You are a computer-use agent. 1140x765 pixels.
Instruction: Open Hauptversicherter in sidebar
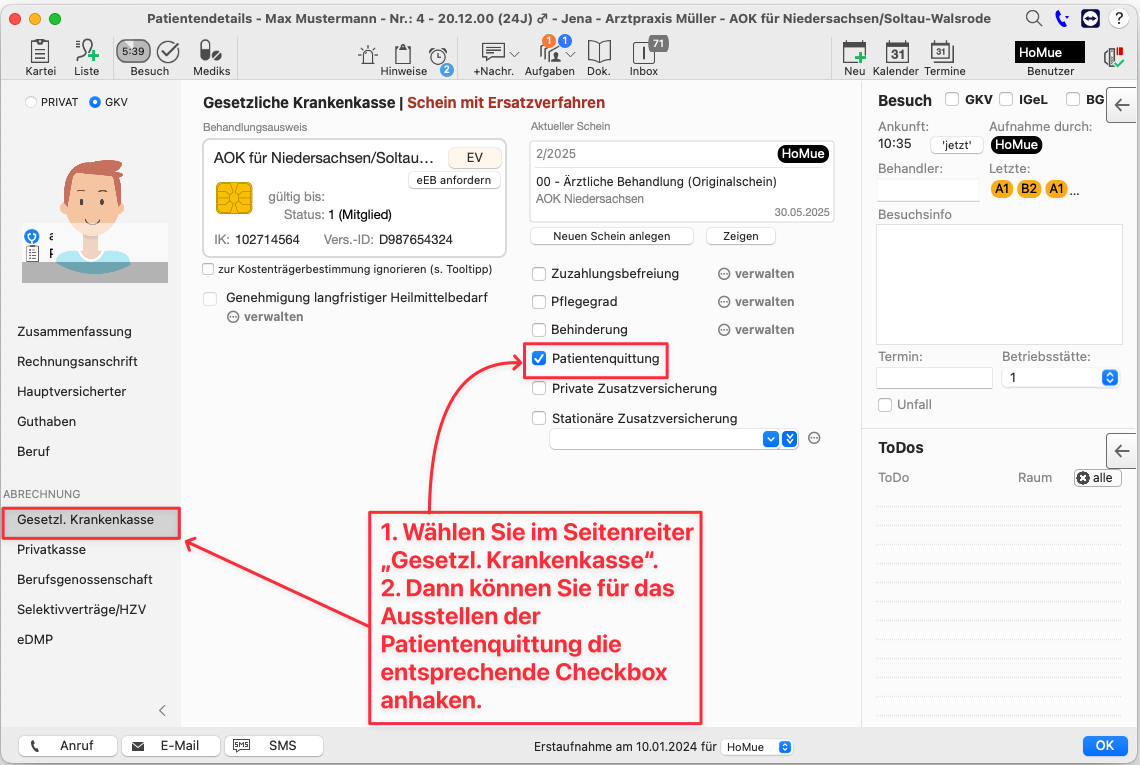click(71, 391)
